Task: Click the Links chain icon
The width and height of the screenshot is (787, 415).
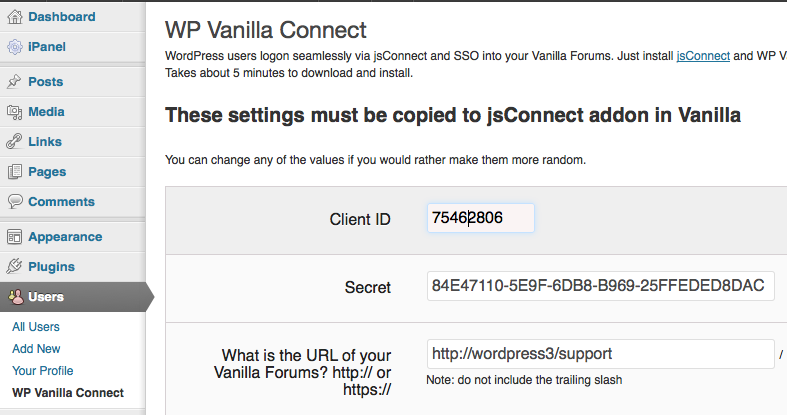Action: [14, 142]
